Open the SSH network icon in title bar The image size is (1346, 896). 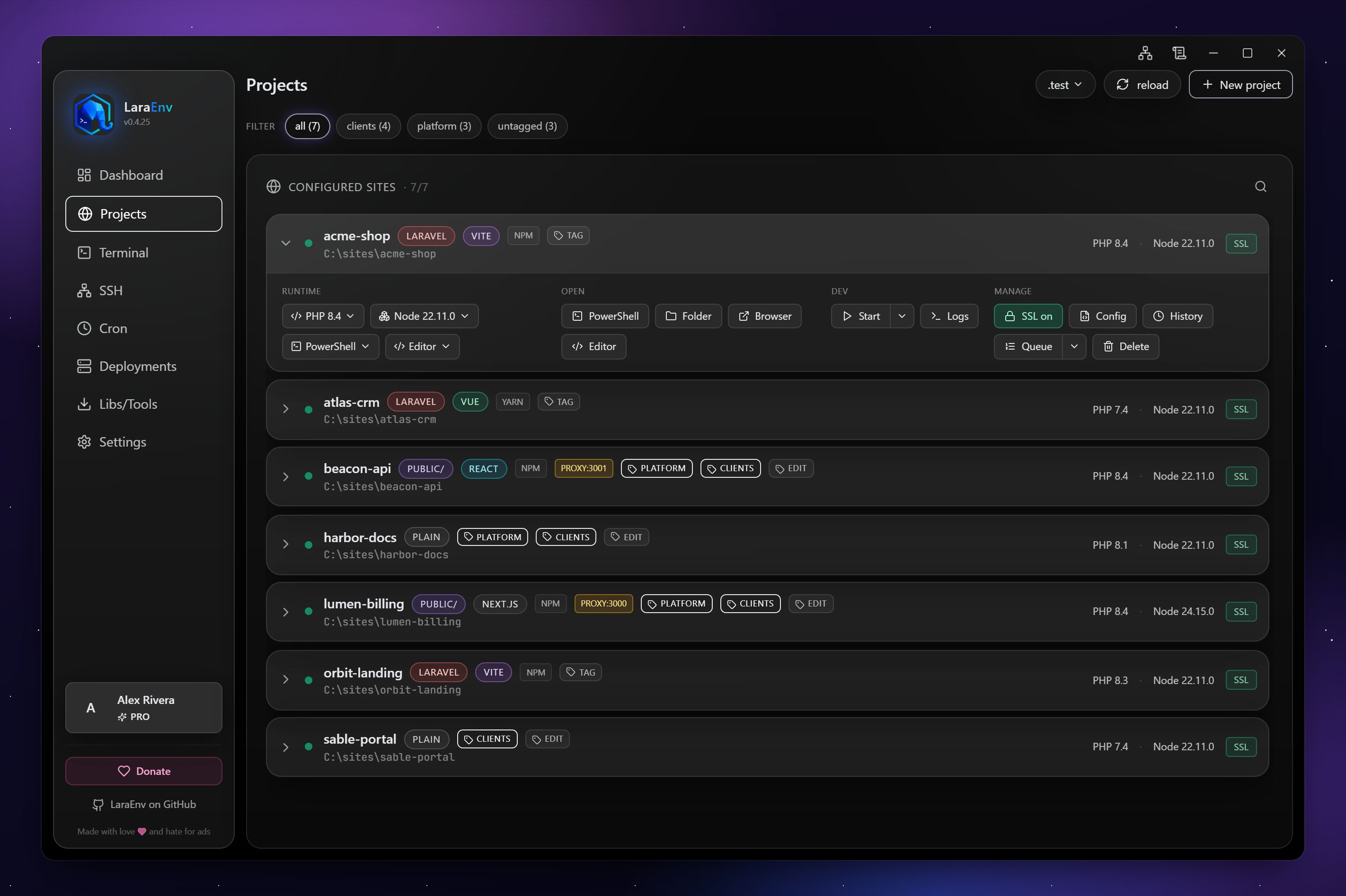point(1145,53)
